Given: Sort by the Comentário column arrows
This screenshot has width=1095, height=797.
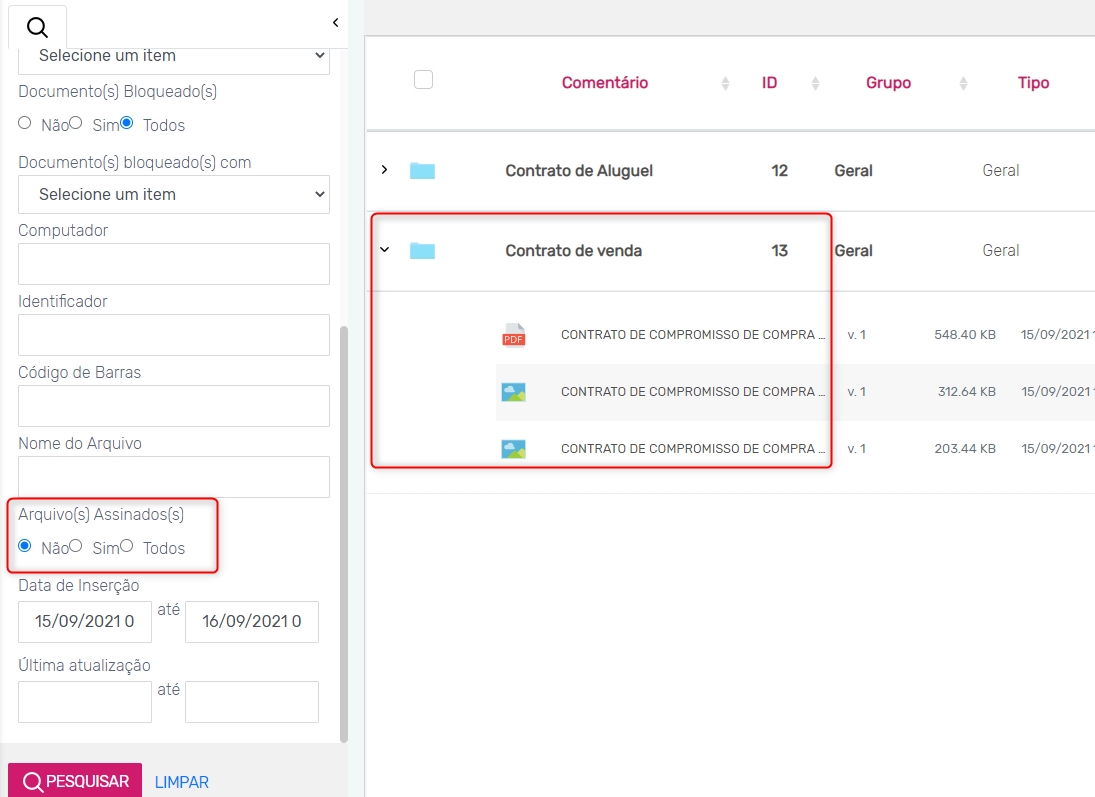Looking at the screenshot, I should (725, 84).
